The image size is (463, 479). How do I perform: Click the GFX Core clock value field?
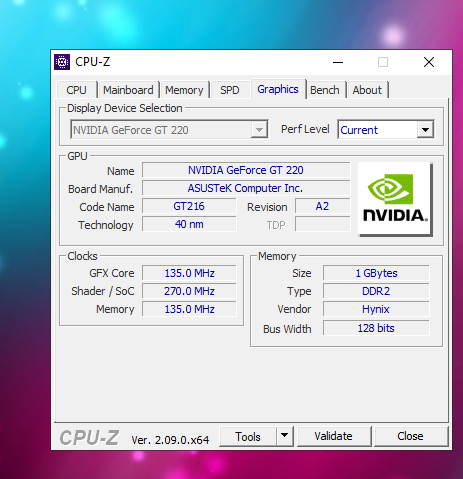tap(189, 273)
